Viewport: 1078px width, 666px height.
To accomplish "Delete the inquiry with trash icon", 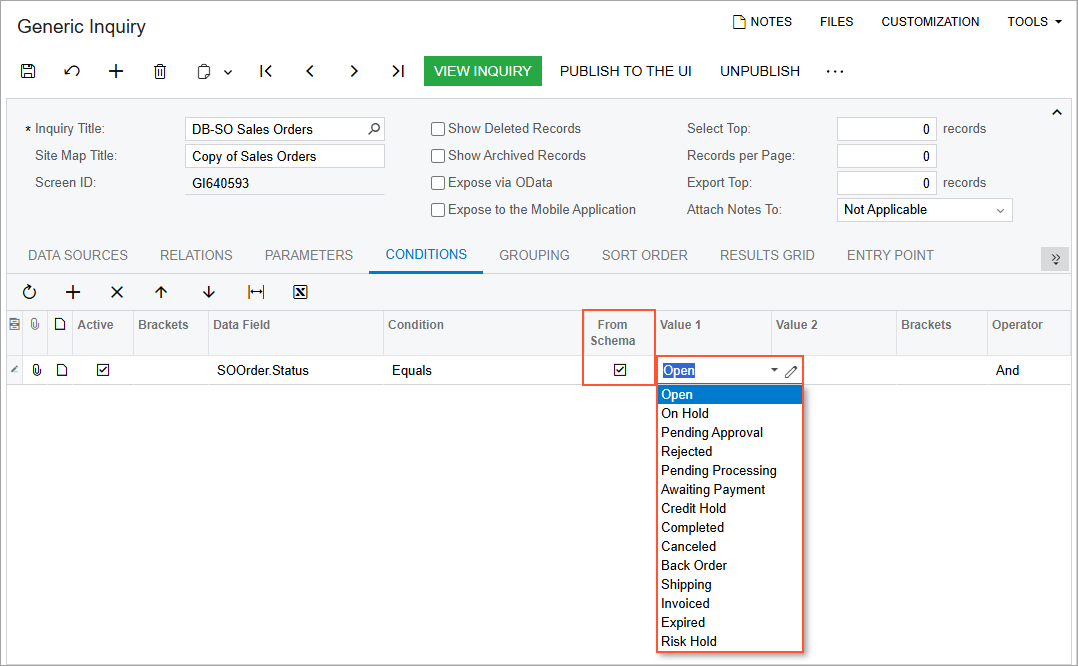I will (x=160, y=71).
